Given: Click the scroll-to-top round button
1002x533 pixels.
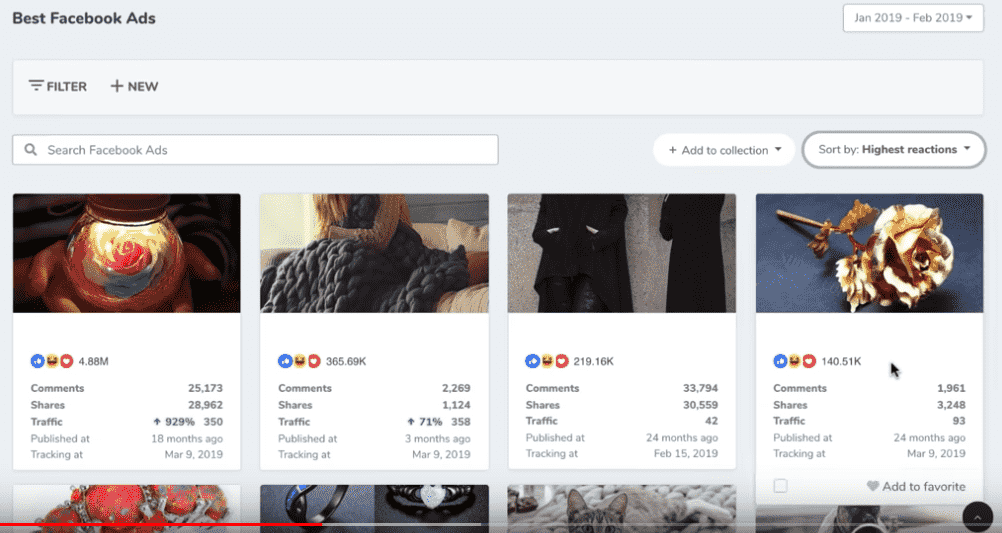Looking at the screenshot, I should (977, 516).
